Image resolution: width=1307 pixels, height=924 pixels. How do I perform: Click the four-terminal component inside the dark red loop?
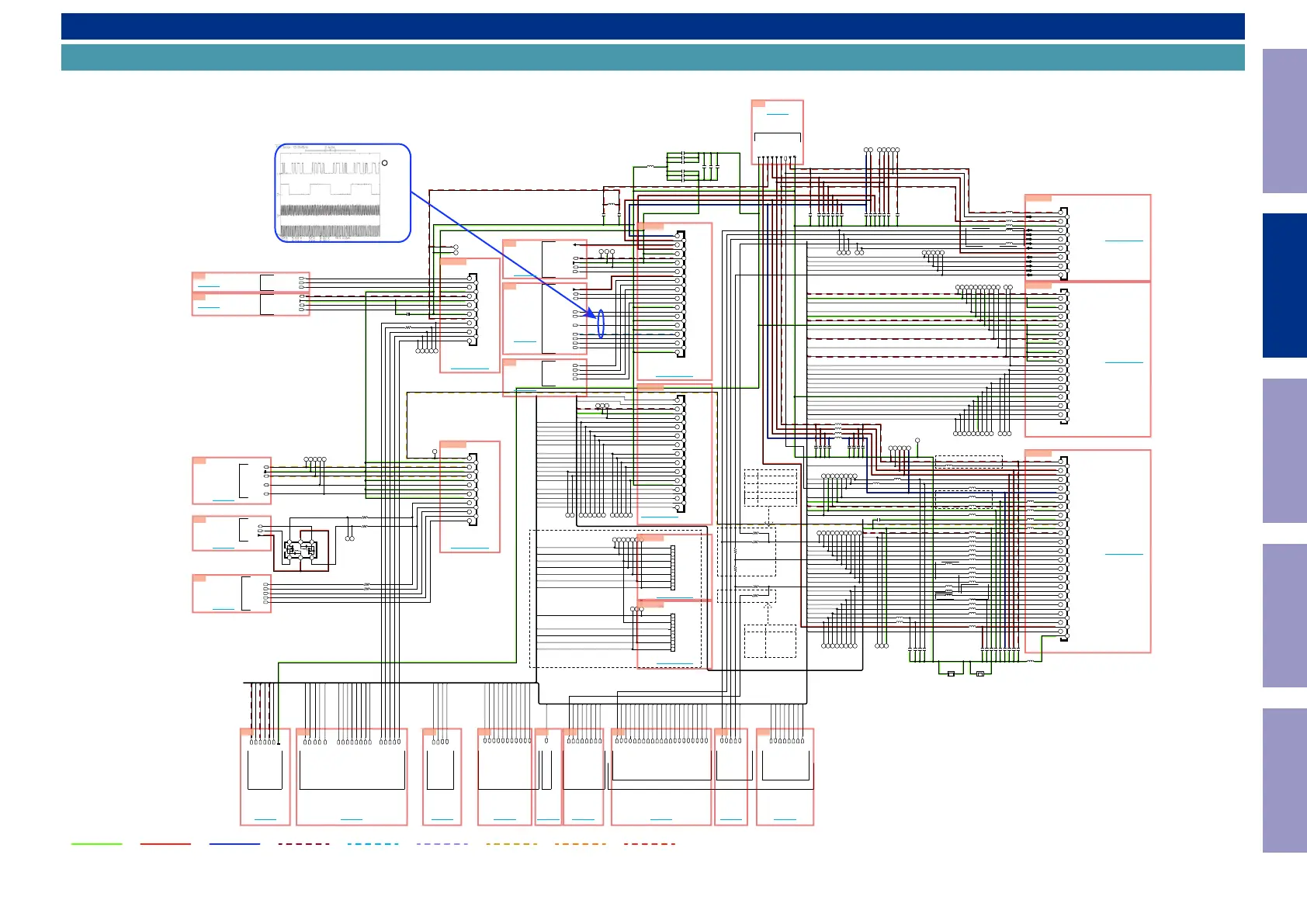[x=300, y=550]
